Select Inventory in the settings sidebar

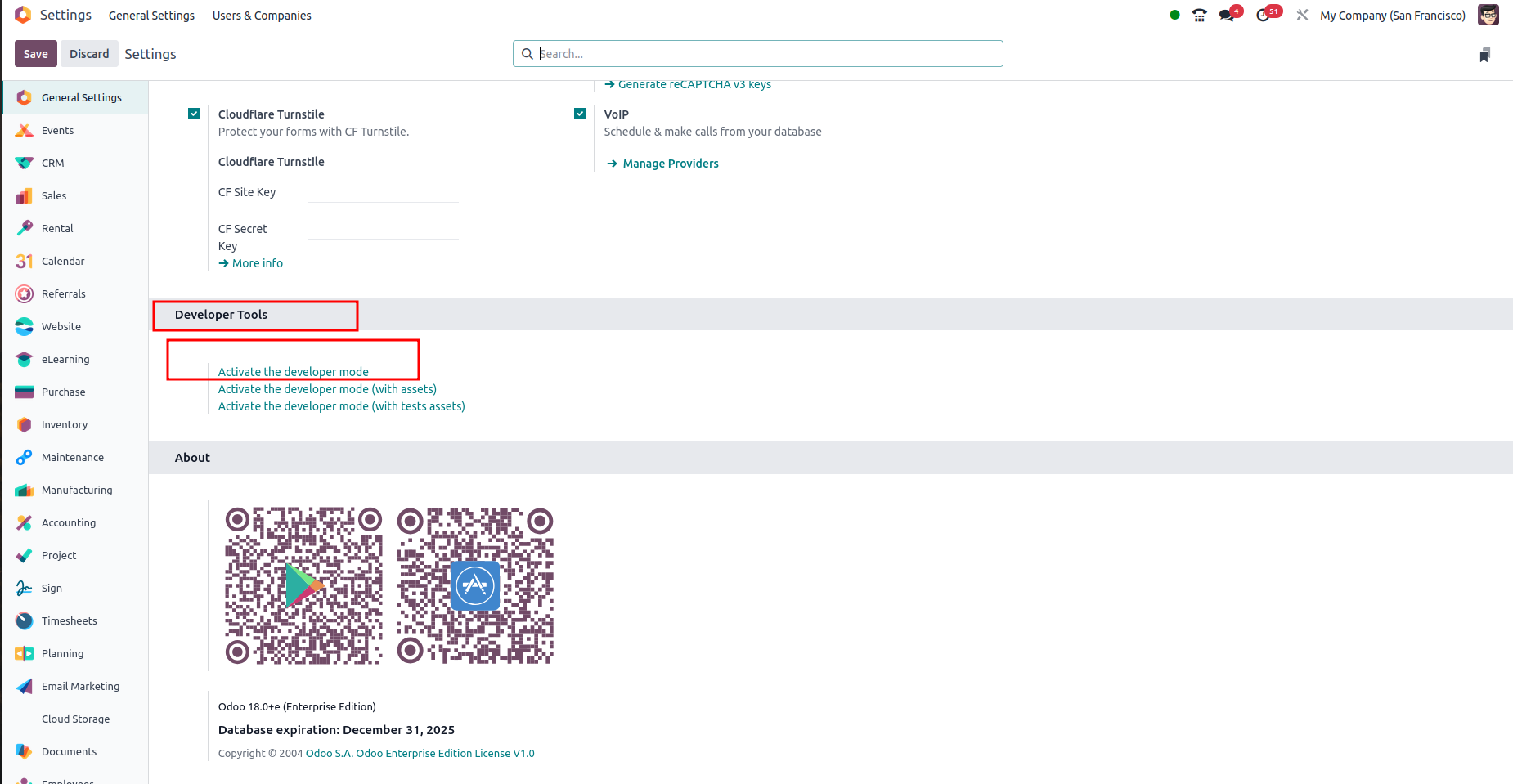(x=64, y=424)
